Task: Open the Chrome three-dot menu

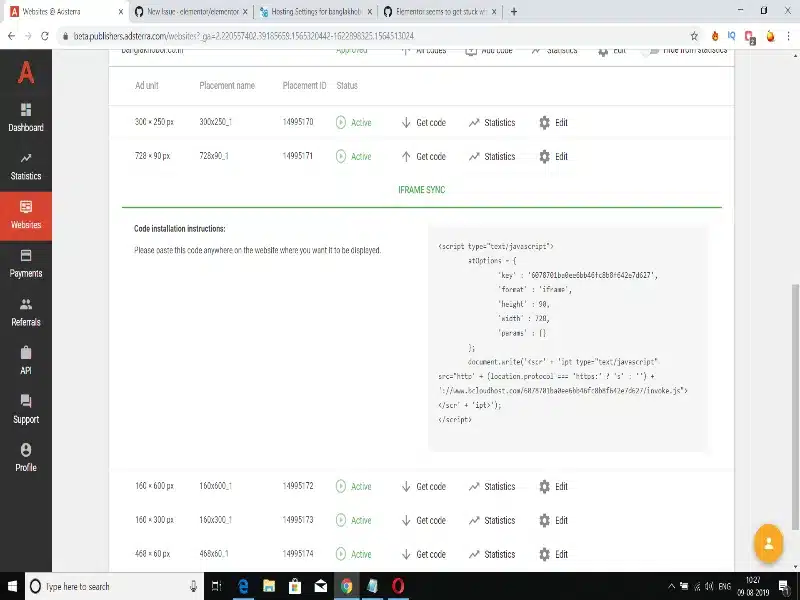Action: (788, 36)
